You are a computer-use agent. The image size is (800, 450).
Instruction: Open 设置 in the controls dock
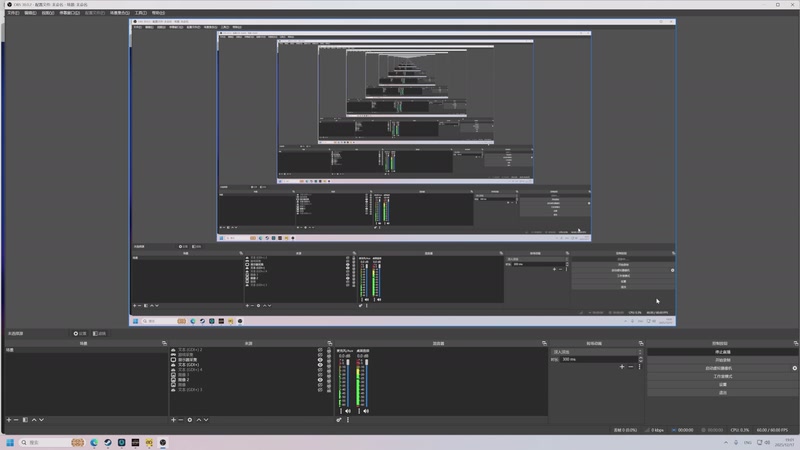point(722,385)
